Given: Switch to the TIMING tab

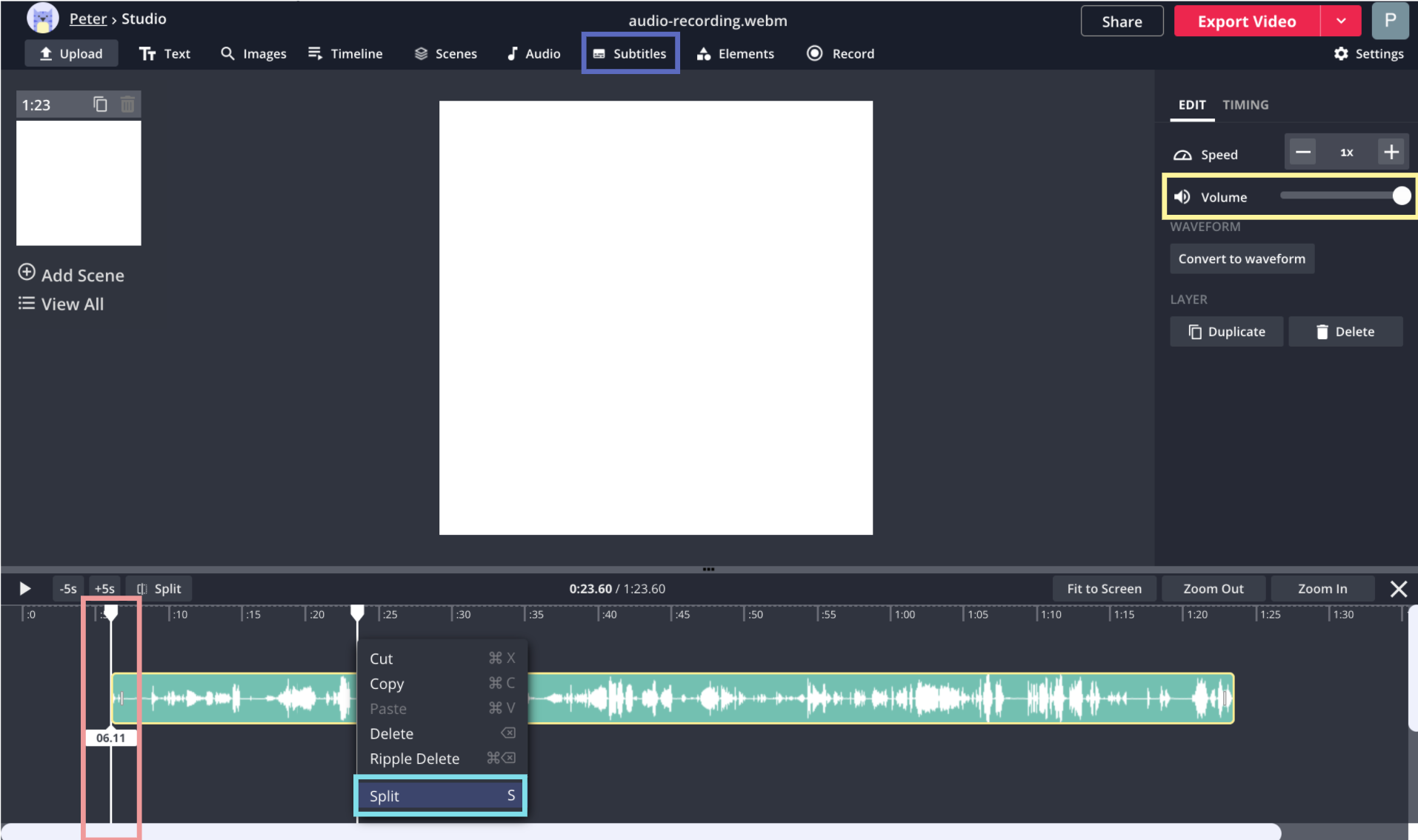Looking at the screenshot, I should 1245,105.
